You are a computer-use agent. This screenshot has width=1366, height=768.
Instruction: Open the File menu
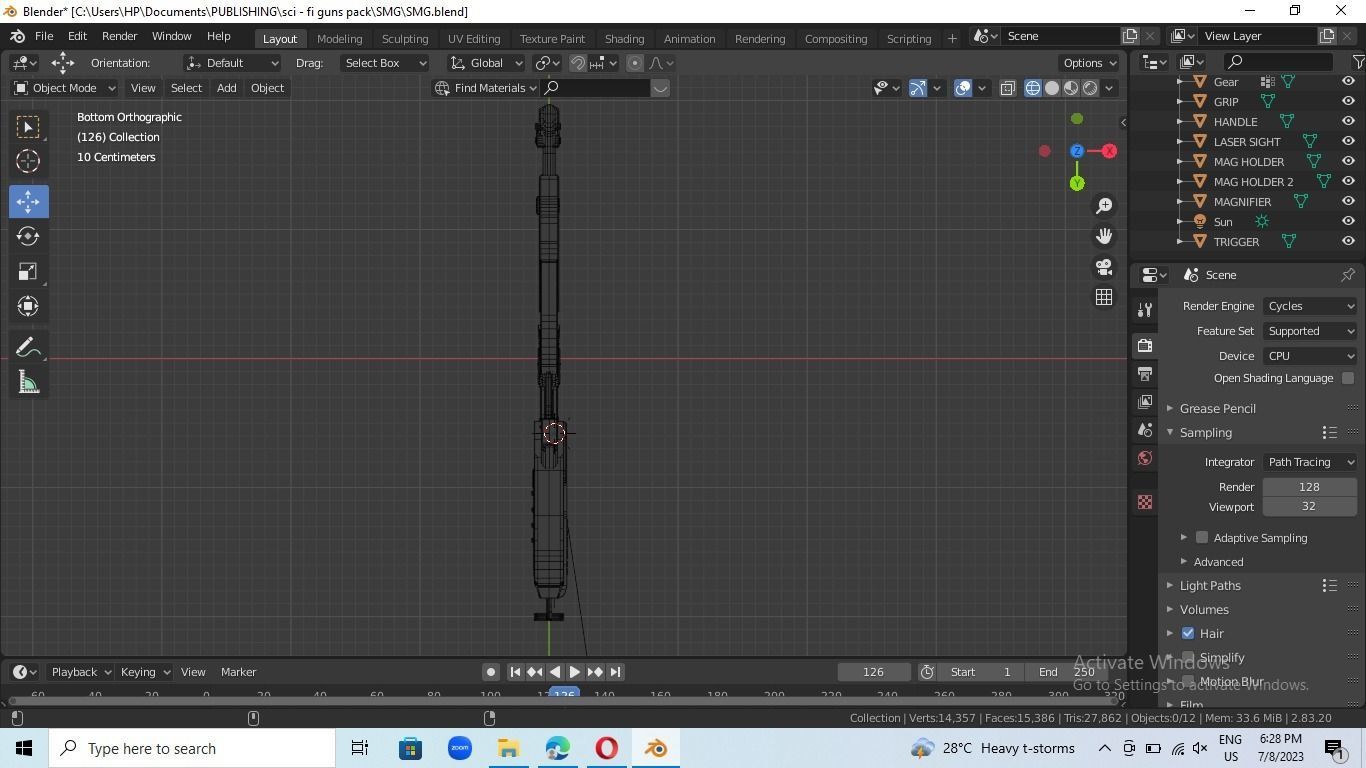click(x=44, y=36)
